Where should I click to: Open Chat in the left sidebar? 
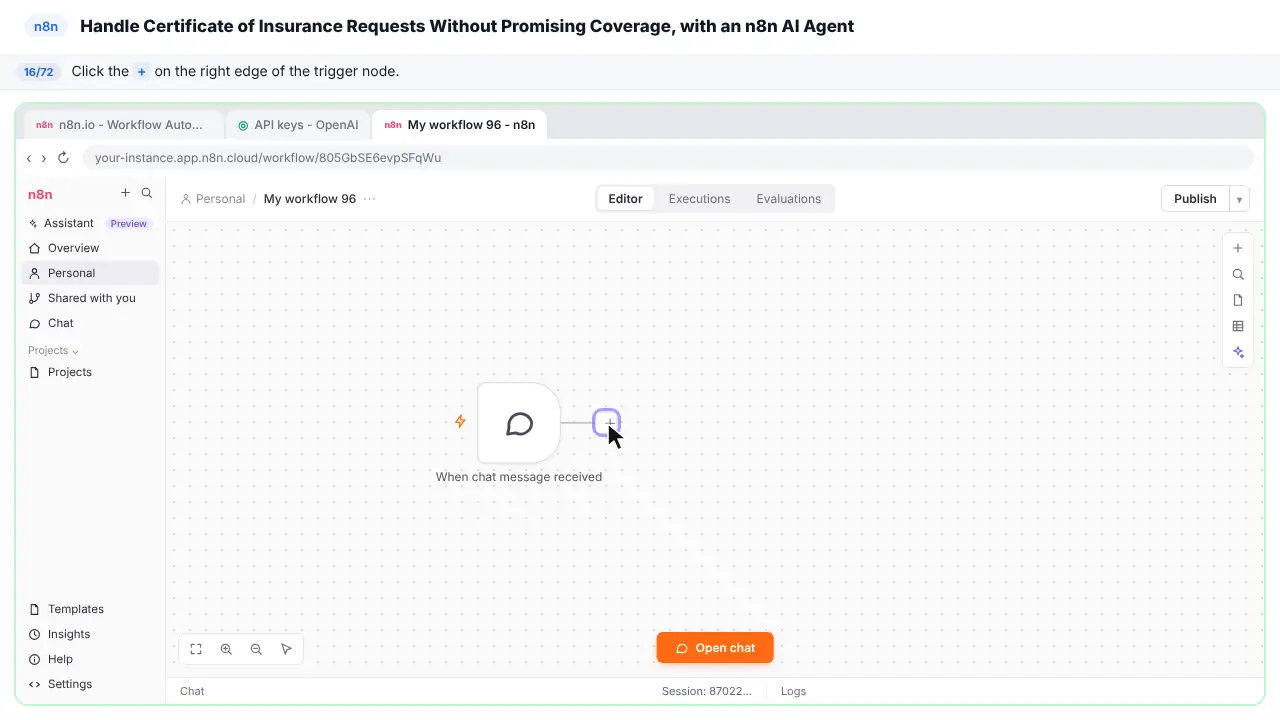[90, 323]
